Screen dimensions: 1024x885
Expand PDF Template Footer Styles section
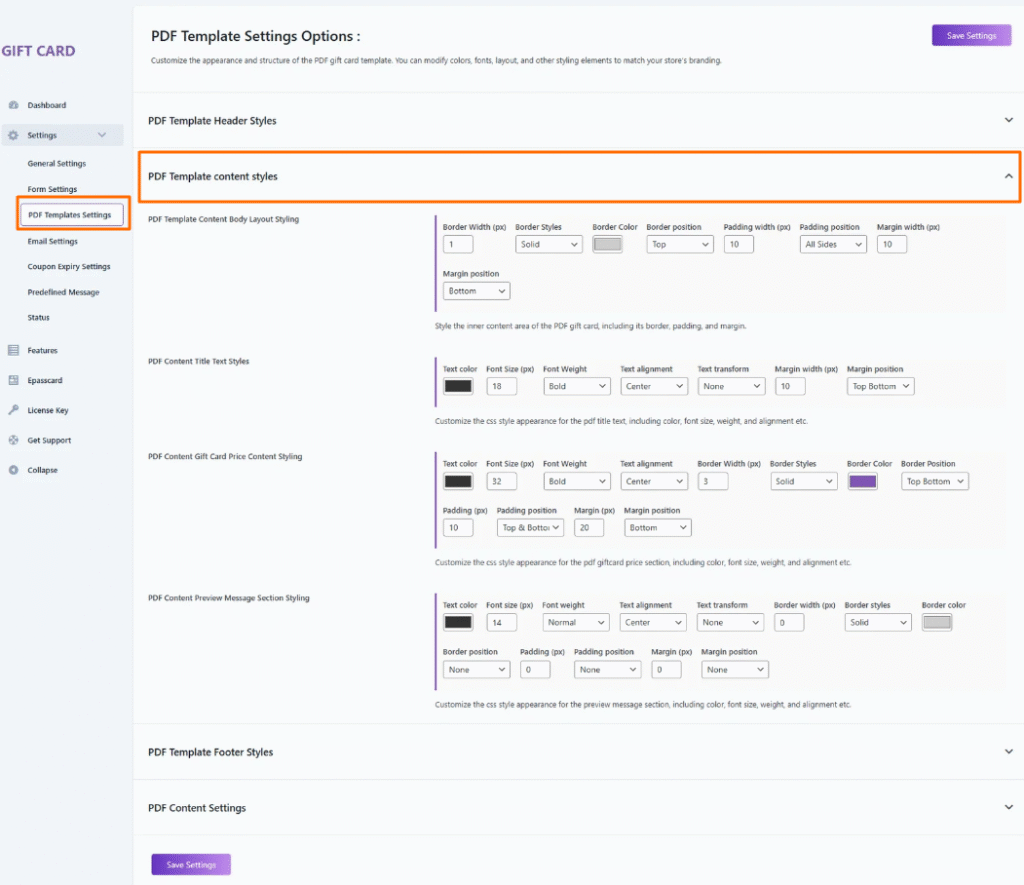[1008, 752]
